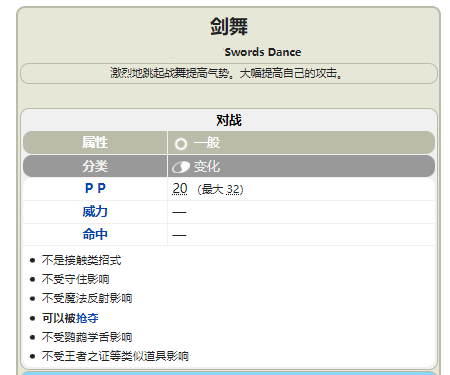Click the PP value 20
The height and width of the screenshot is (375, 450).
180,189
